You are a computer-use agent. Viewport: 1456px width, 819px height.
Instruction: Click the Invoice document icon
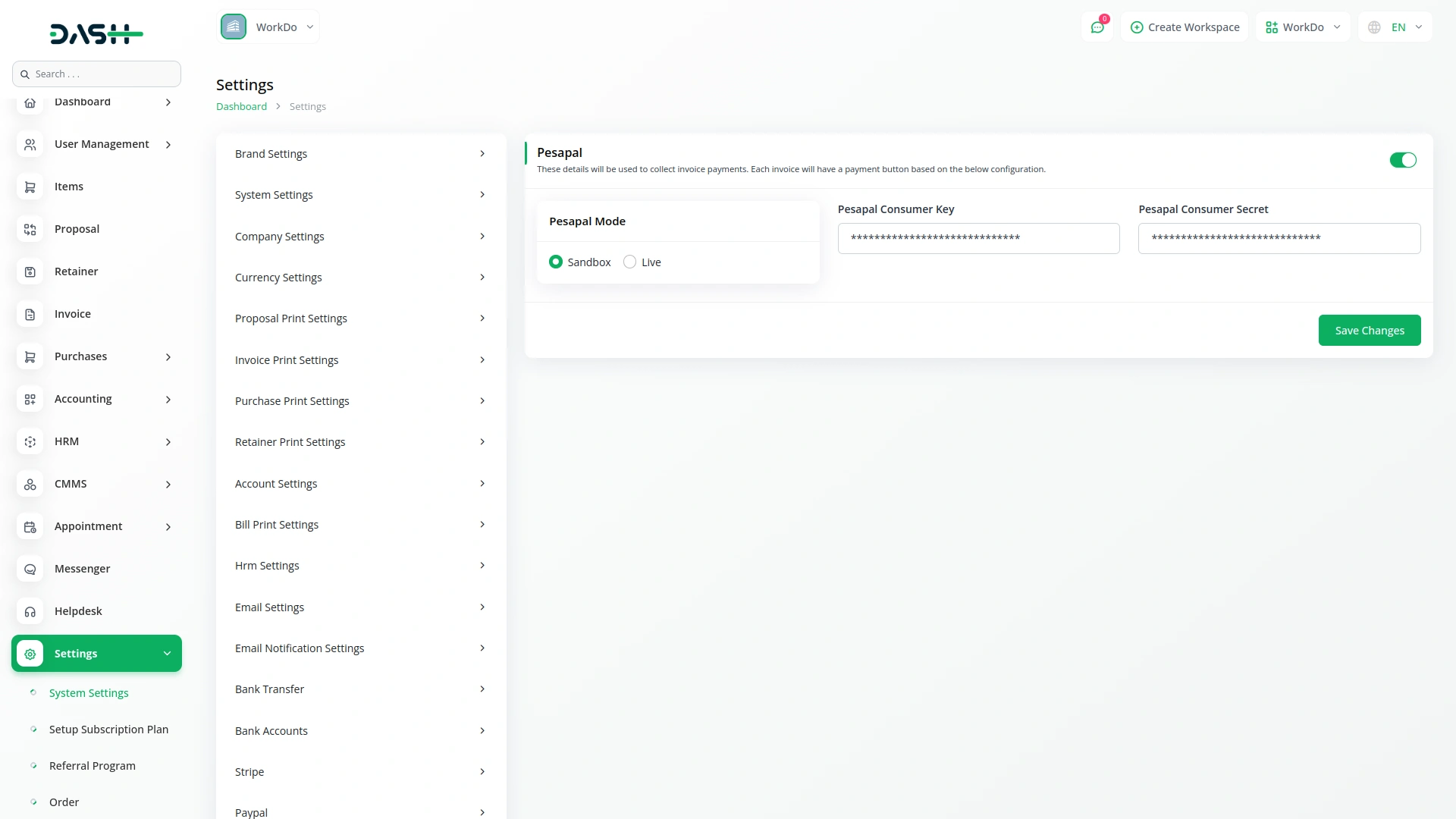tap(30, 314)
